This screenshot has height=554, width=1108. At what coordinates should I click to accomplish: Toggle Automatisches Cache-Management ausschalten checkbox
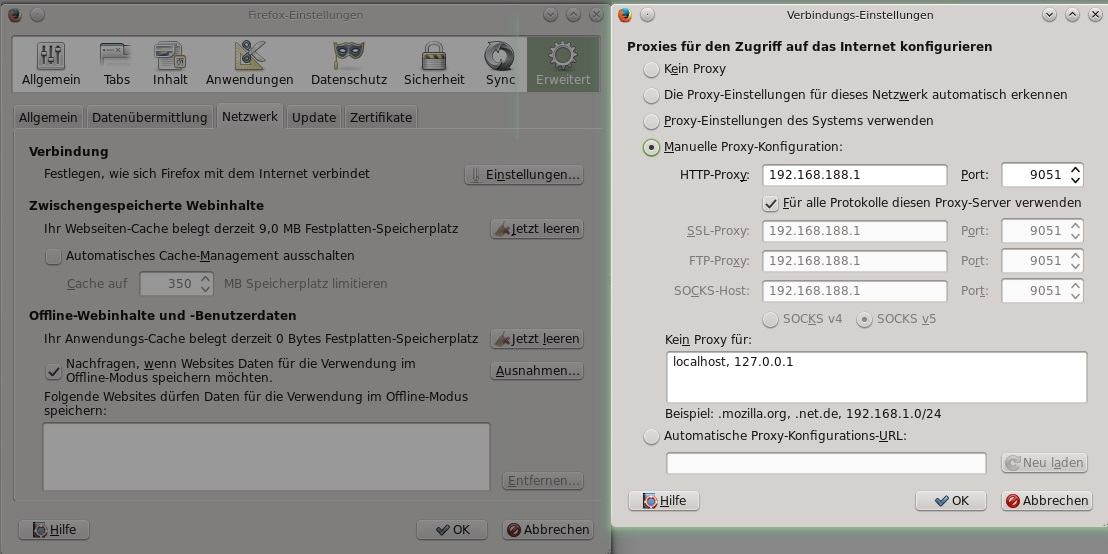coord(53,256)
